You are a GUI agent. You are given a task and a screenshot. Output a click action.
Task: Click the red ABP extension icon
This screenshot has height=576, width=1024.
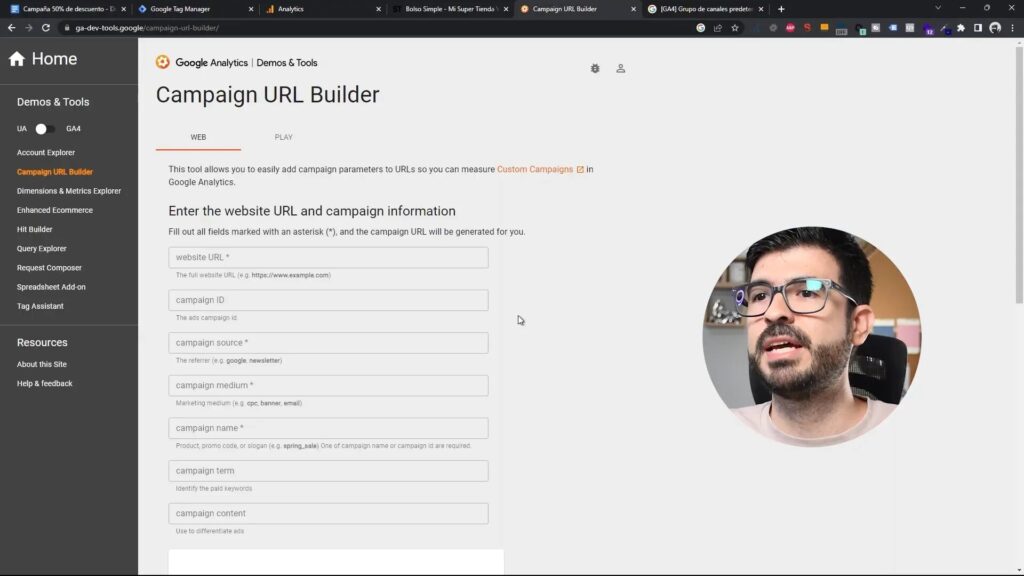click(790, 28)
